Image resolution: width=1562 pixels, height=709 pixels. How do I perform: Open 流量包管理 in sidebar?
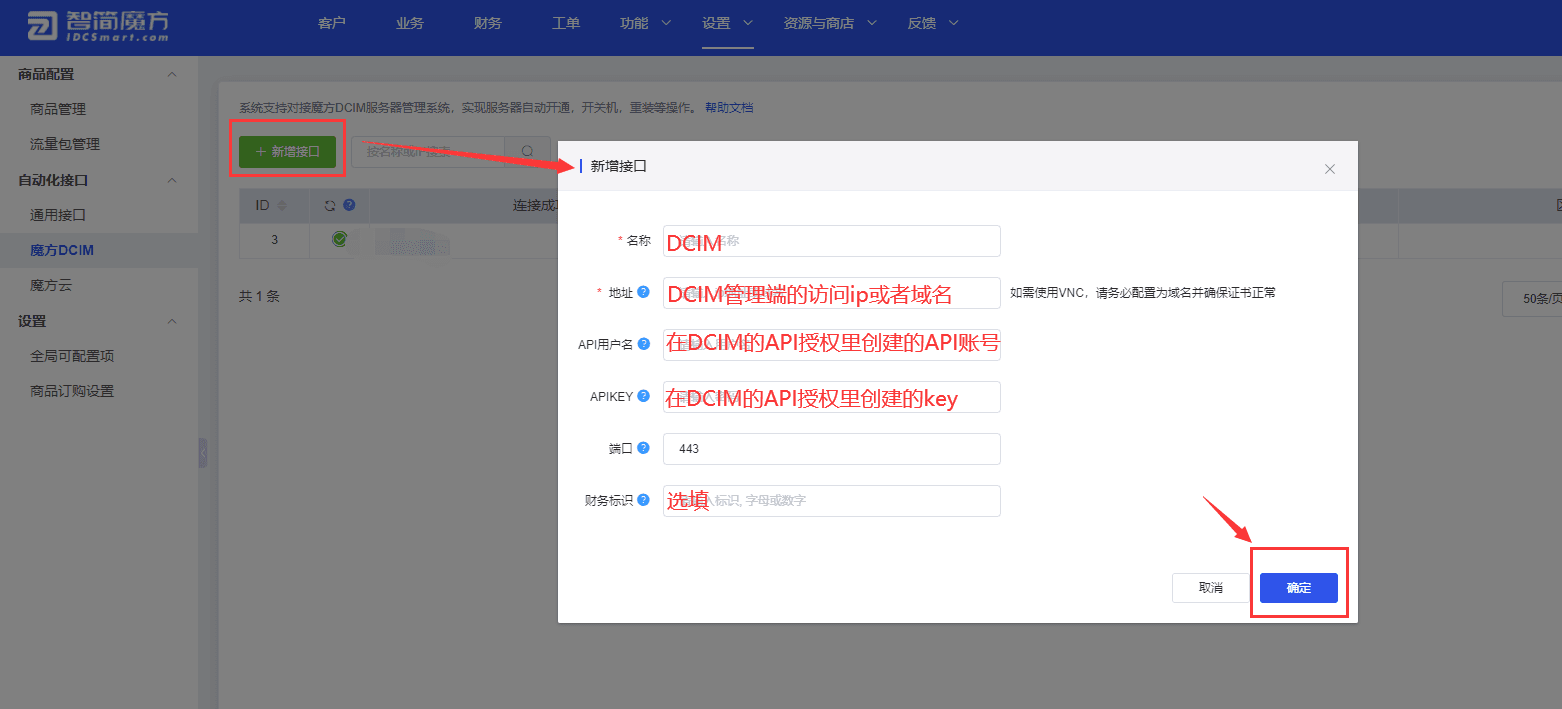pos(65,144)
